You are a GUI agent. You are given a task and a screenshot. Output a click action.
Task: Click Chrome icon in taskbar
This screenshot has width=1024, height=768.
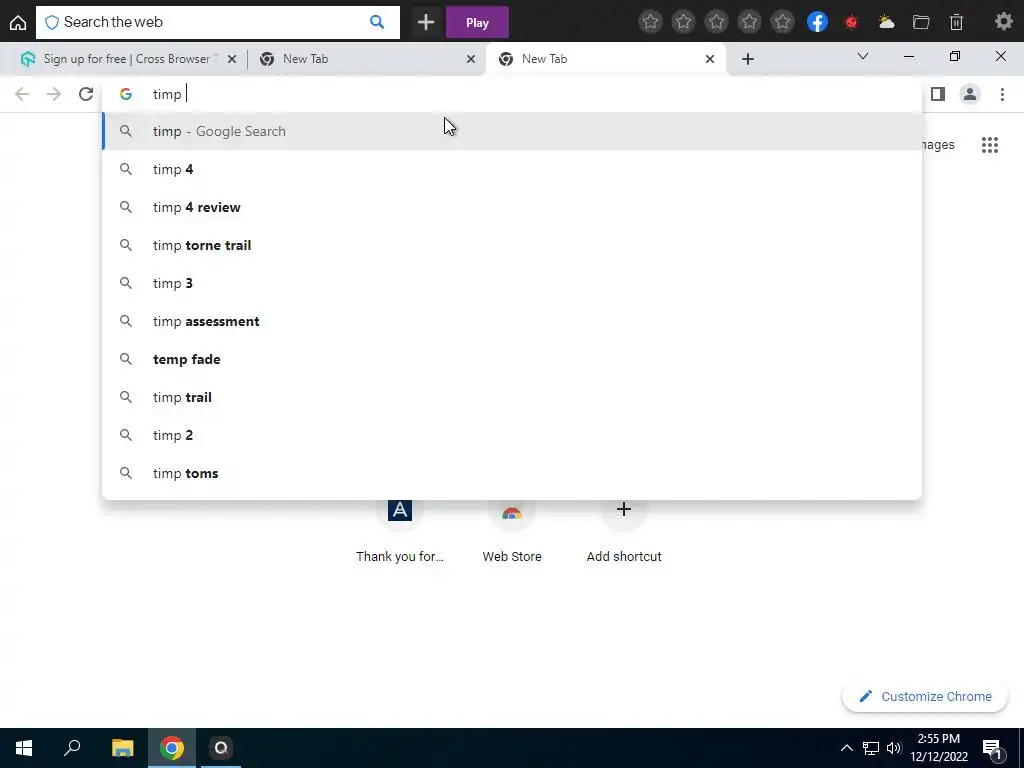click(x=172, y=748)
